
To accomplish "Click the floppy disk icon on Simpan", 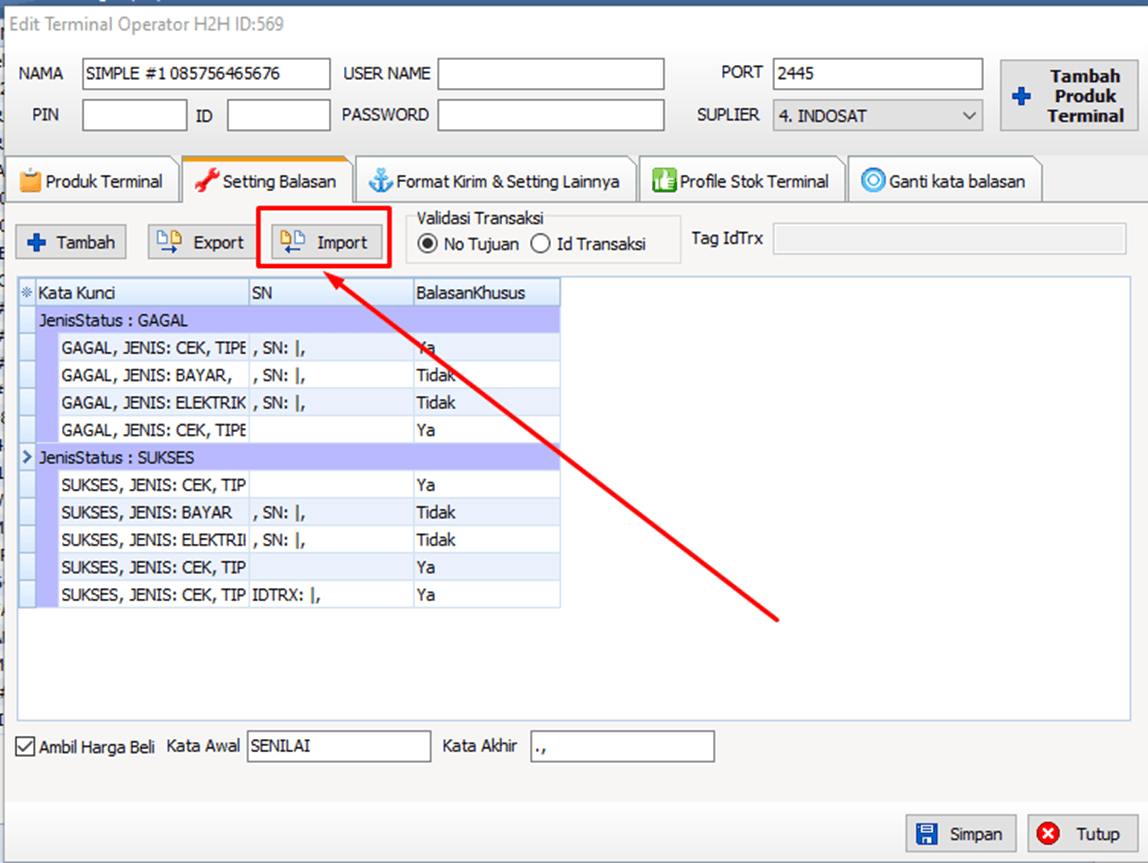I will (x=927, y=834).
